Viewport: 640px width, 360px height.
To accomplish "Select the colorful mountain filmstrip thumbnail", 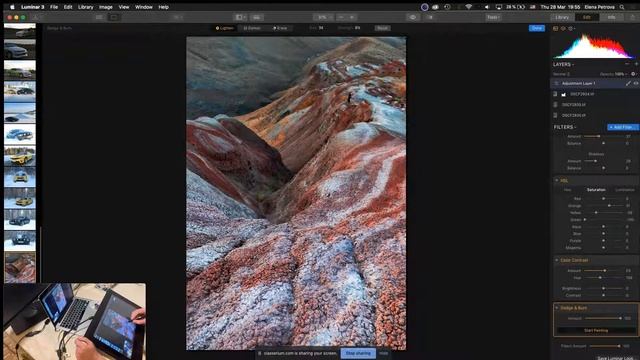I will click(20, 267).
